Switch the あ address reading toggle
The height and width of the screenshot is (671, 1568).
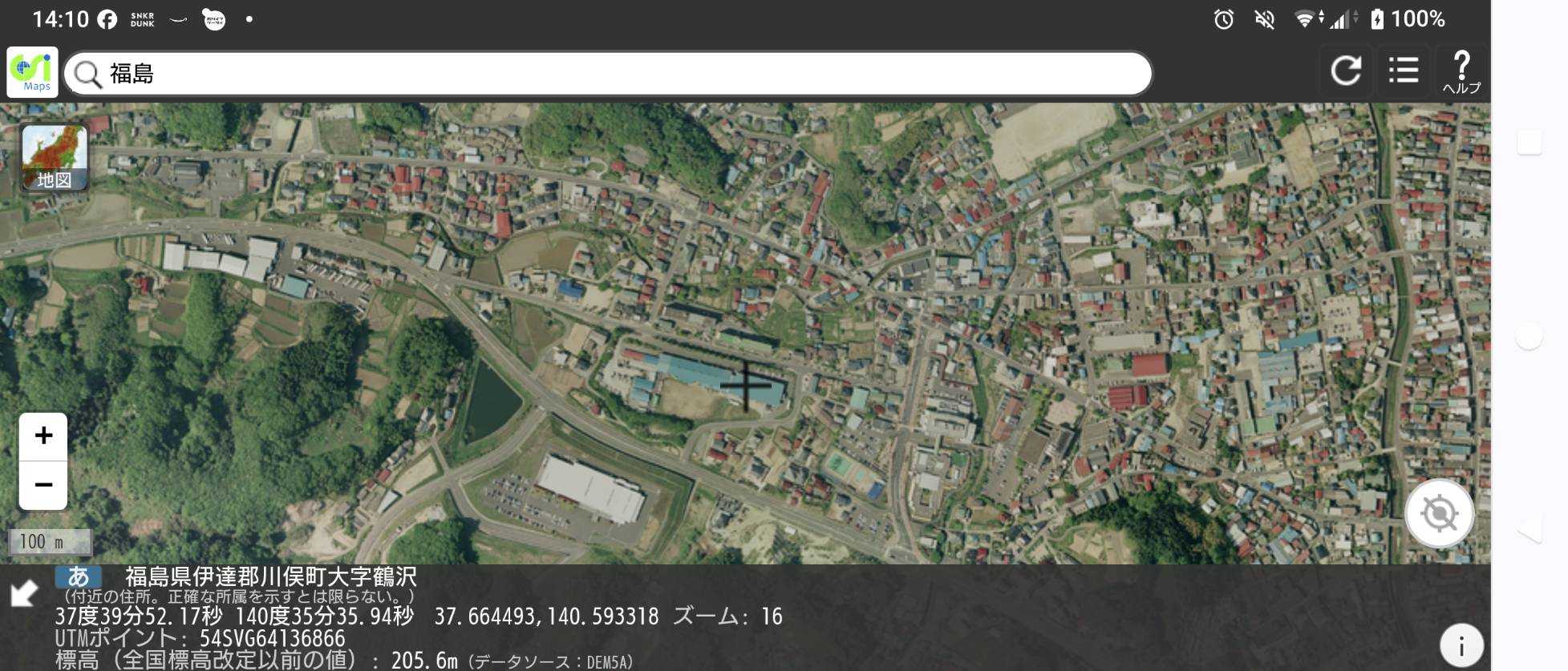click(79, 576)
